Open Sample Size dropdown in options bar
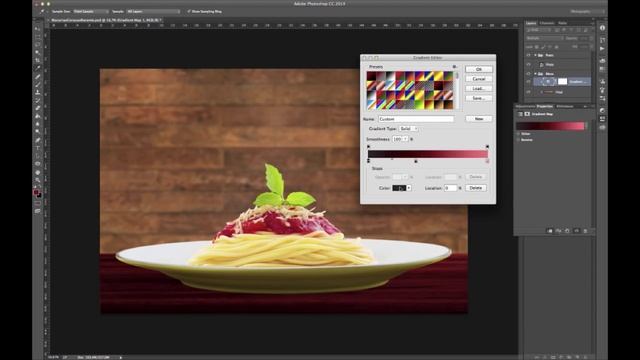The image size is (640, 360). pos(90,11)
